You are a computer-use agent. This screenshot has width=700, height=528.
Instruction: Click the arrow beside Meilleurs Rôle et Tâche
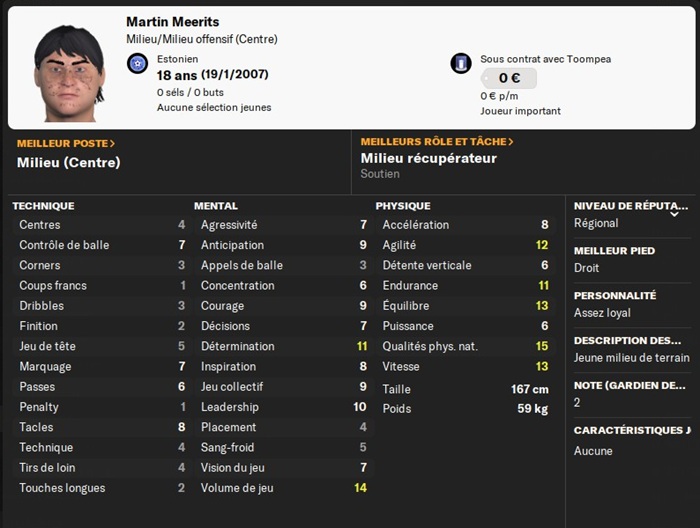coord(511,142)
